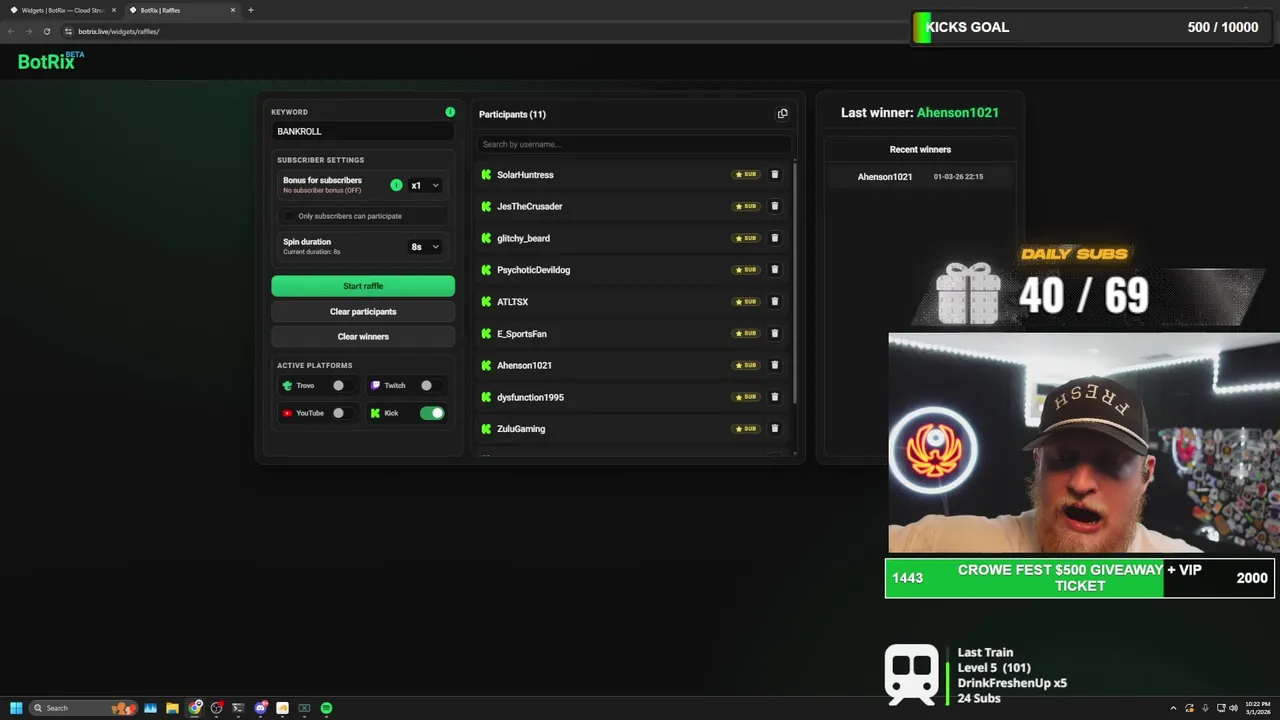The image size is (1280, 720).
Task: Click participant name ZuluGaming
Action: [521, 429]
